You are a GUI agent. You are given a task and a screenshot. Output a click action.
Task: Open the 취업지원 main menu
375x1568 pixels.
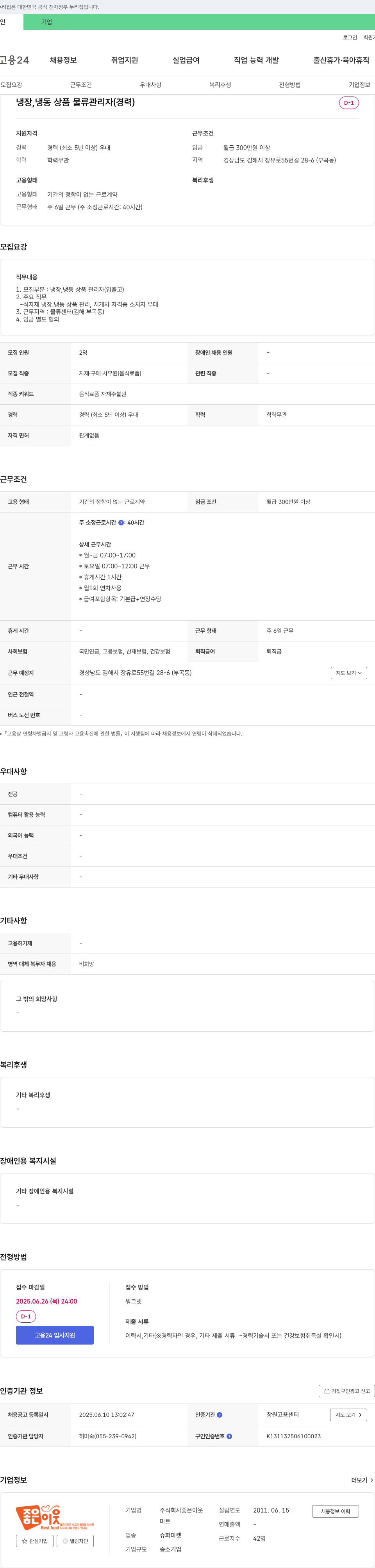pos(124,60)
